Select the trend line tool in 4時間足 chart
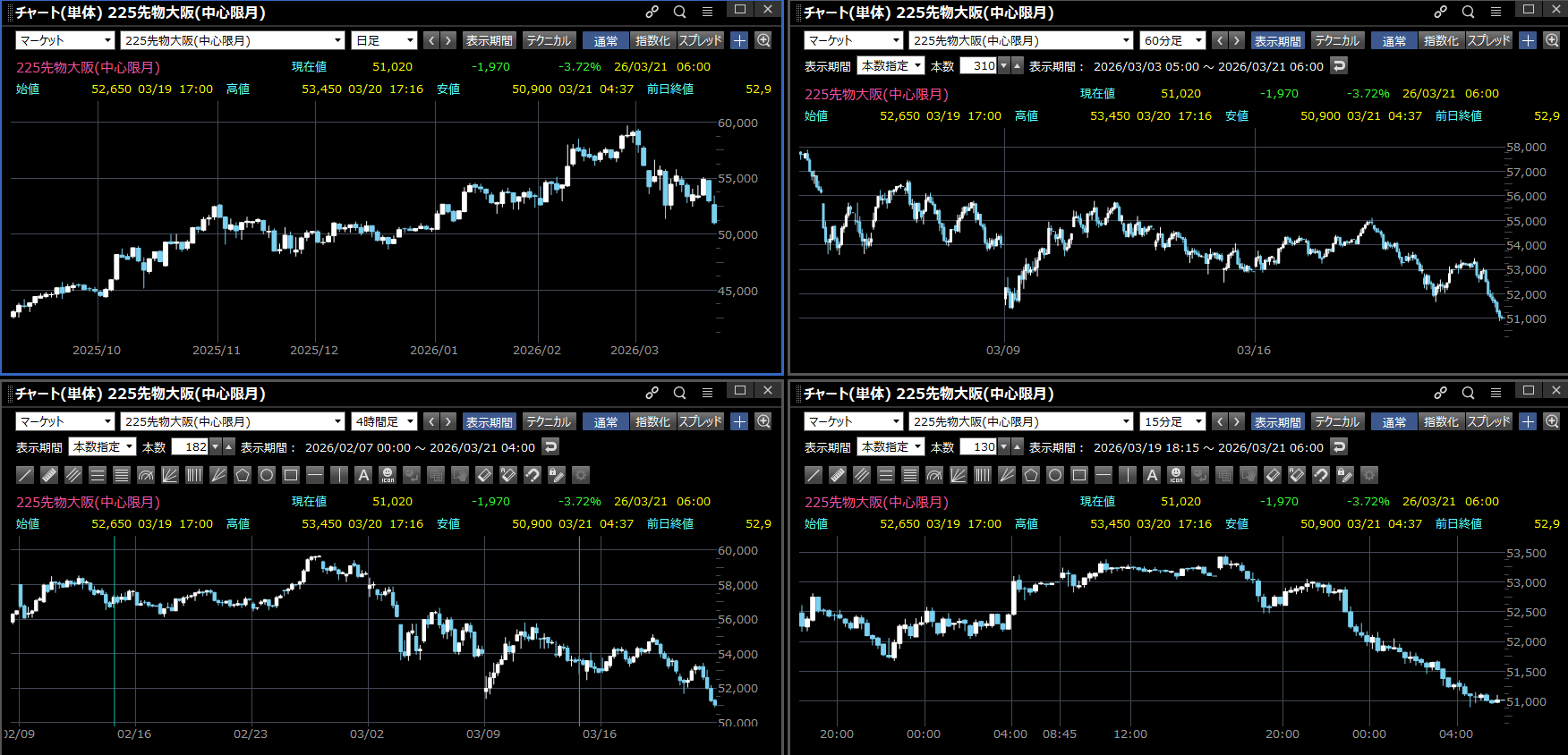1568x755 pixels. (25, 475)
